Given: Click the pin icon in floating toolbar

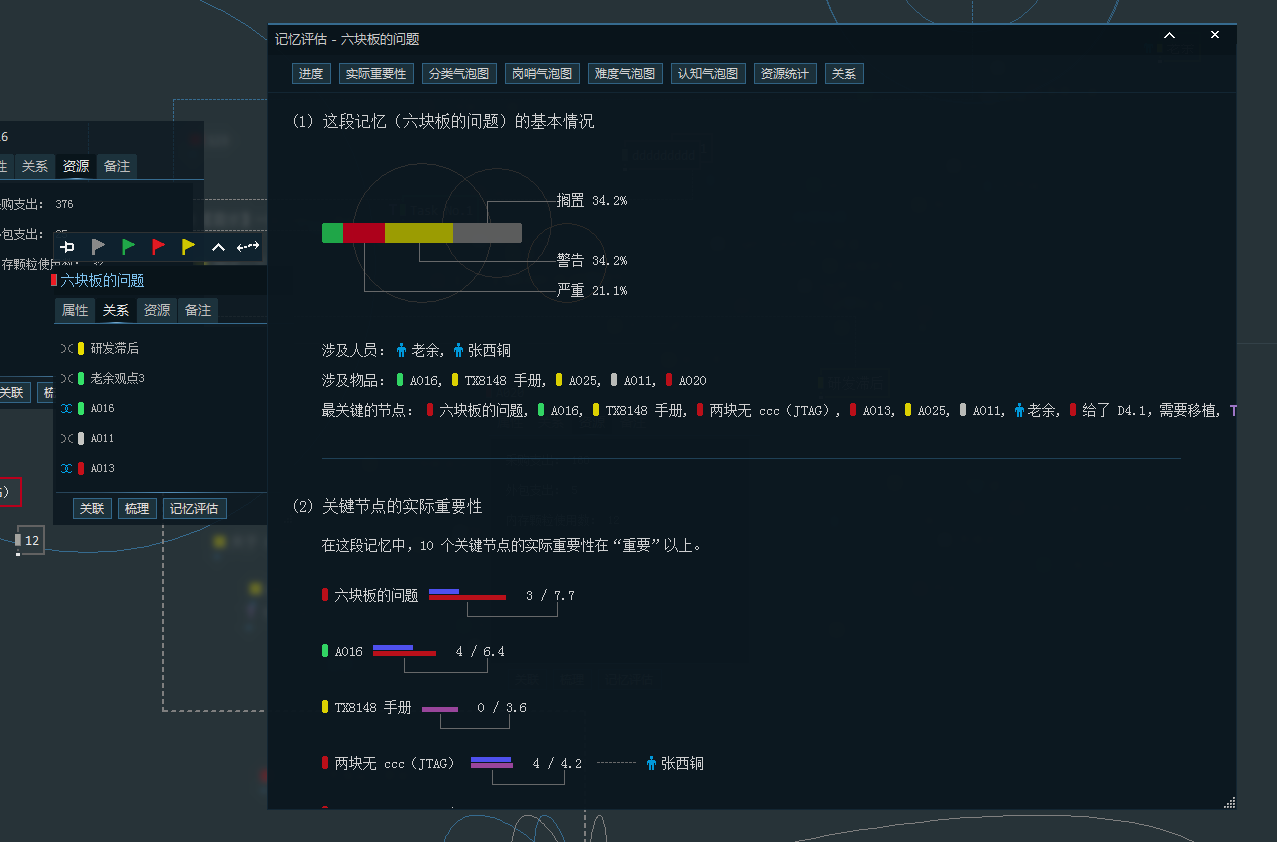Looking at the screenshot, I should [x=68, y=247].
